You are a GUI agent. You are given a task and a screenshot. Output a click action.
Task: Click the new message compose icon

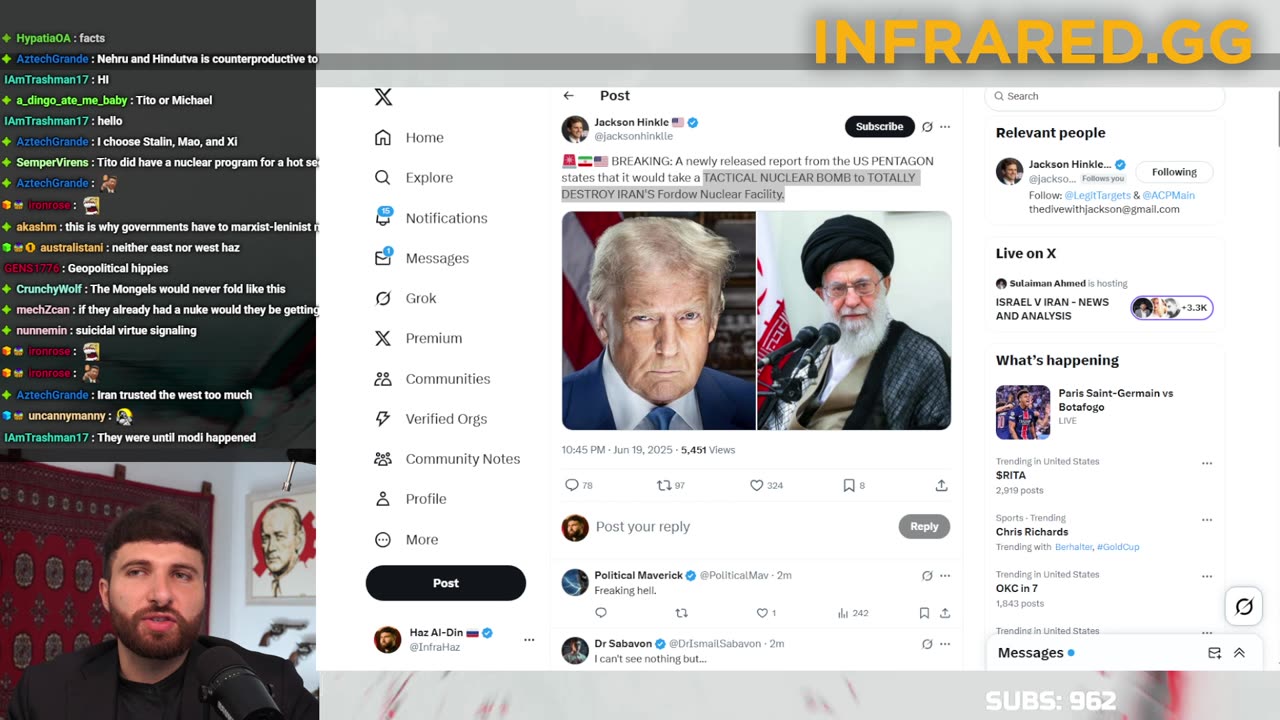(1214, 653)
